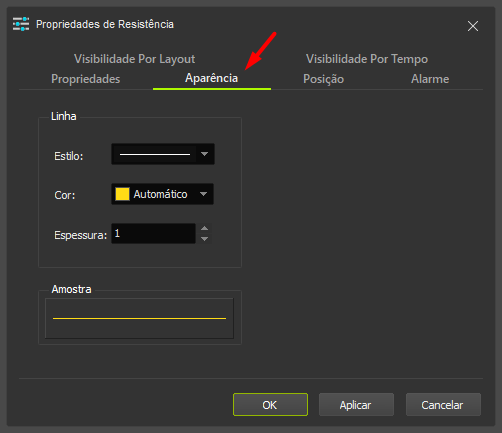The width and height of the screenshot is (502, 433).
Task: Click the Estilo: label
Action: [x=69, y=156]
